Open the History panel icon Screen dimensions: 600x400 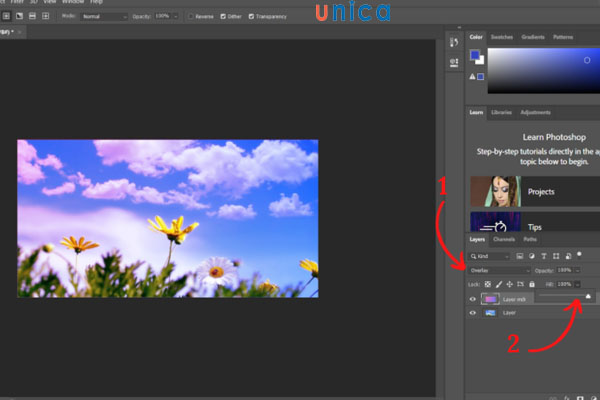453,41
